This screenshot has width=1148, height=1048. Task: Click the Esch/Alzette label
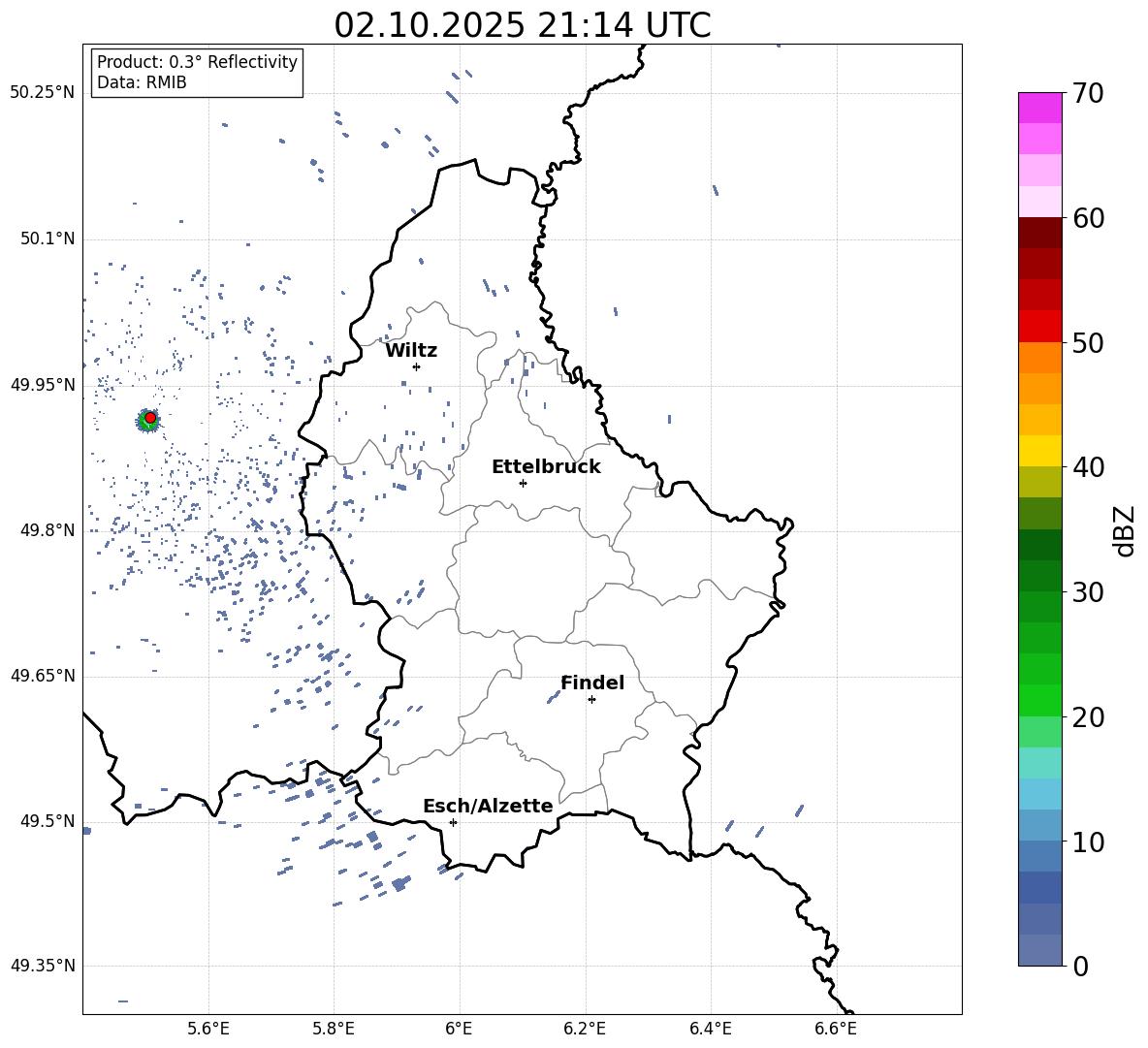tap(488, 806)
